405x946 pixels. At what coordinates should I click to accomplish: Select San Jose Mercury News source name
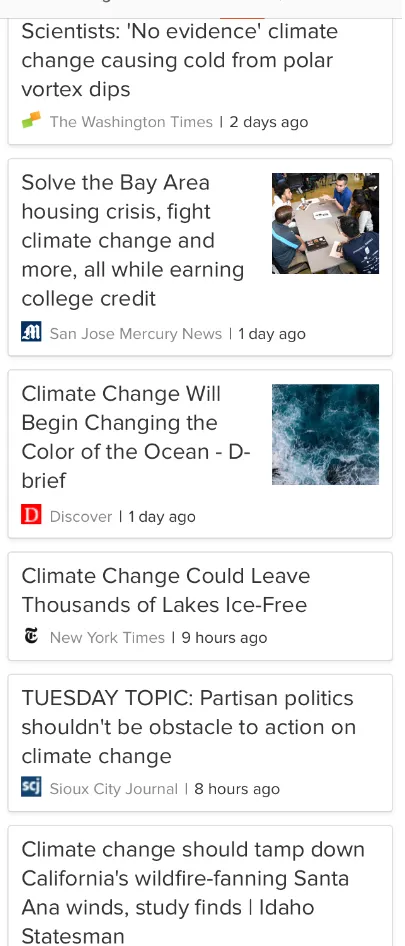coord(136,334)
